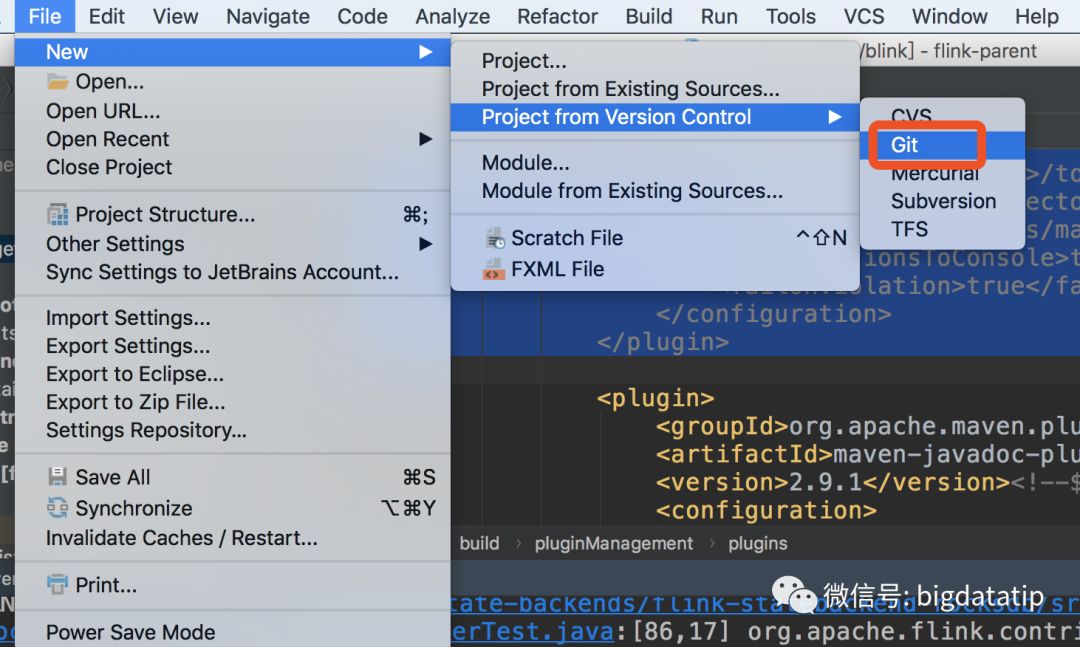Click the Save All floppy disk icon
The height and width of the screenshot is (647, 1080).
point(57,477)
